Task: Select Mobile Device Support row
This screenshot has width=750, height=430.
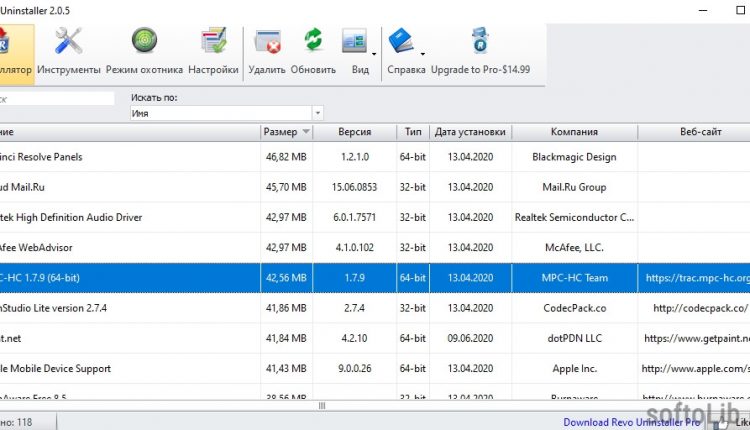Action: 375,369
